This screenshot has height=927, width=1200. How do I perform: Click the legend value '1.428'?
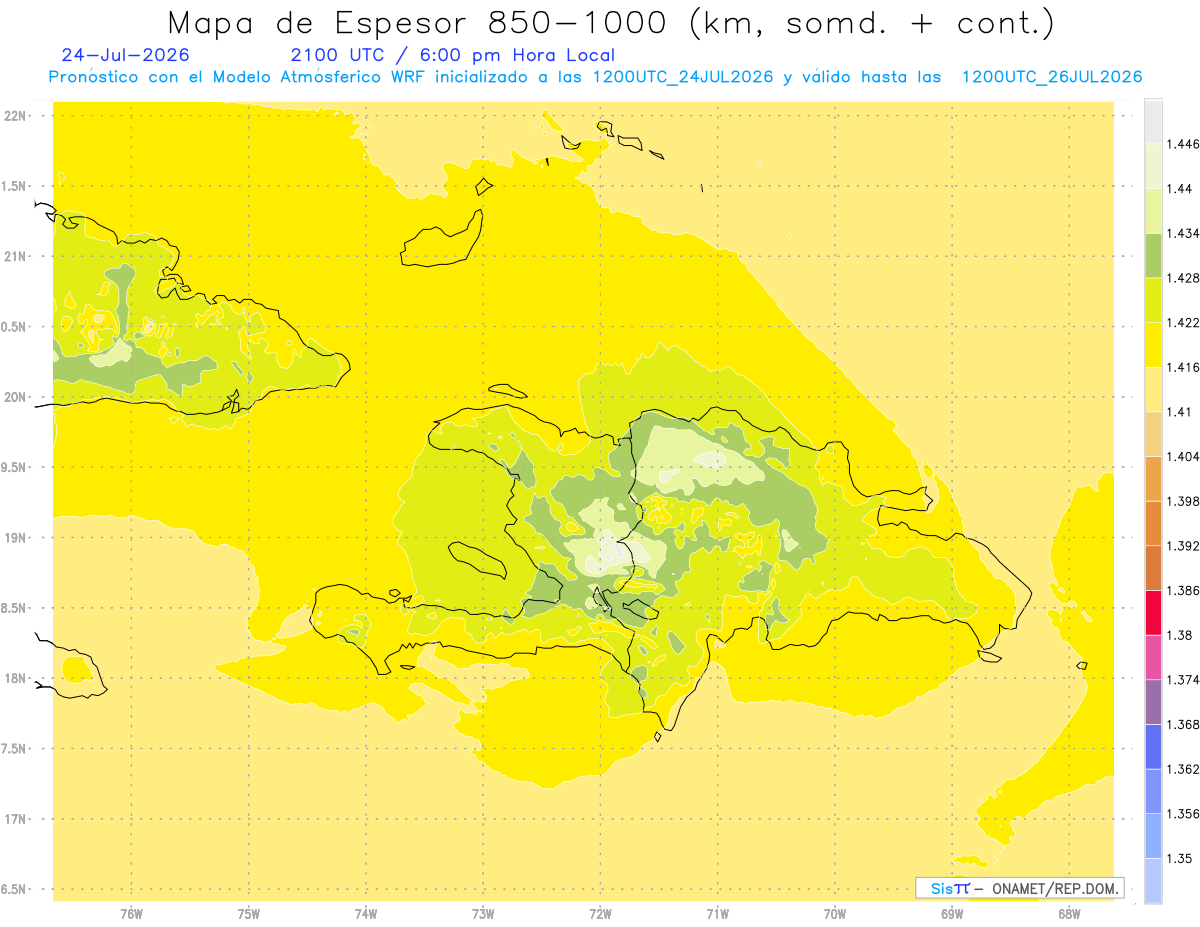[1183, 278]
